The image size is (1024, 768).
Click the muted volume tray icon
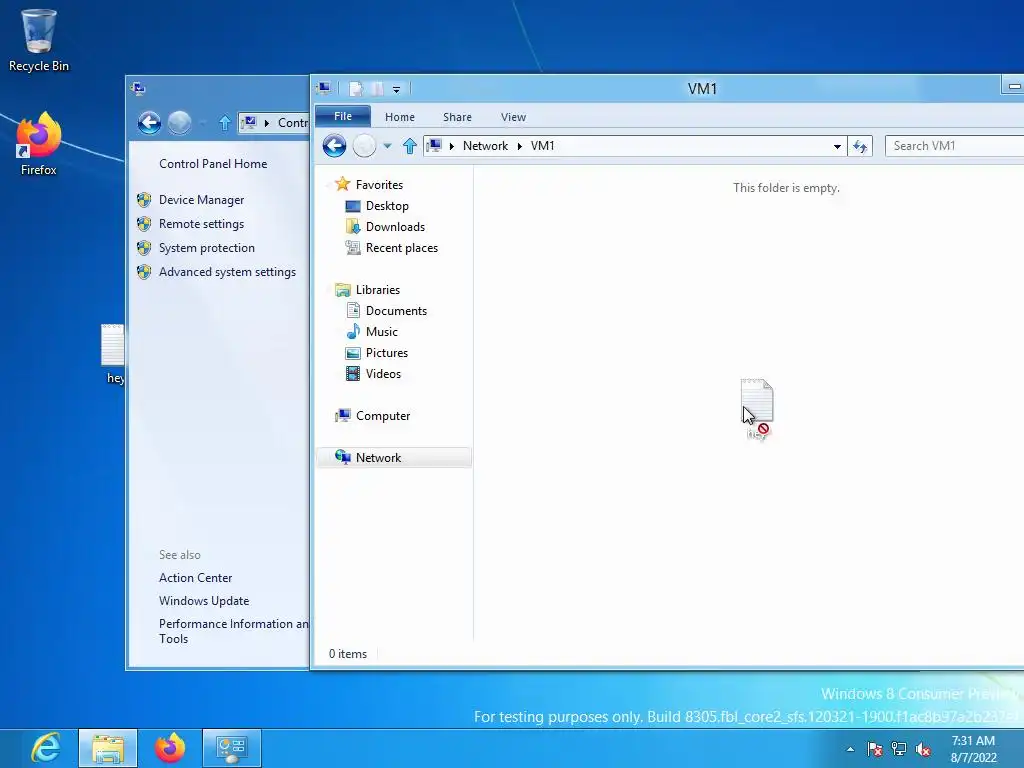pos(923,750)
